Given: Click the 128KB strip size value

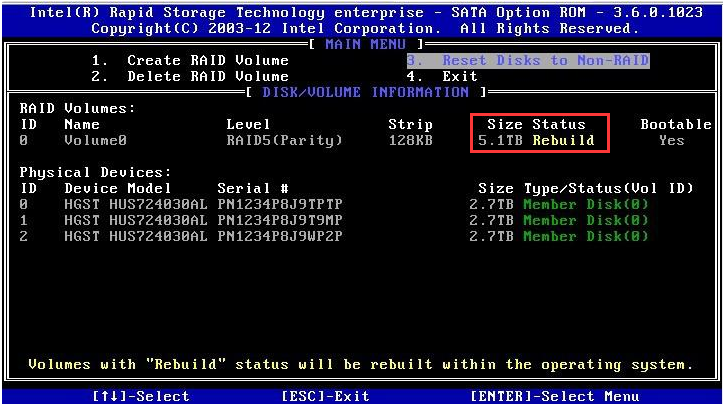Looking at the screenshot, I should click(x=410, y=141).
